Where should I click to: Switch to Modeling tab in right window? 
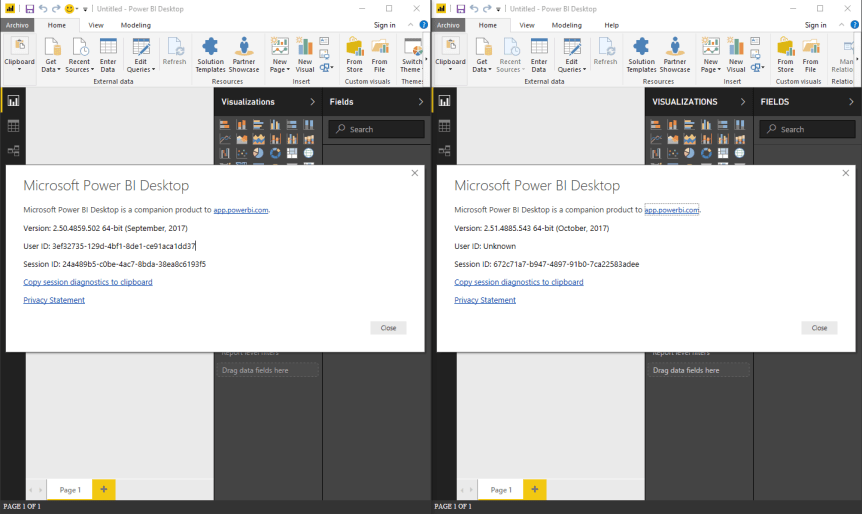click(567, 25)
